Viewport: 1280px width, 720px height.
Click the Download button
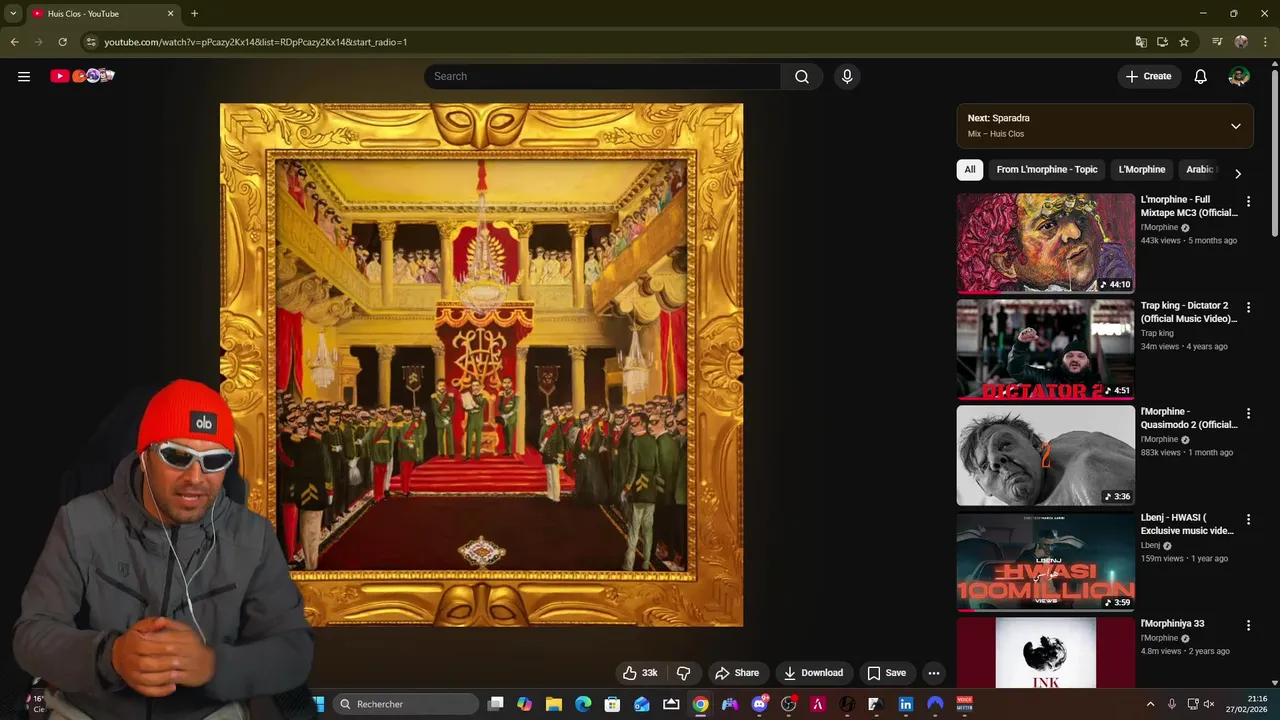(x=813, y=673)
